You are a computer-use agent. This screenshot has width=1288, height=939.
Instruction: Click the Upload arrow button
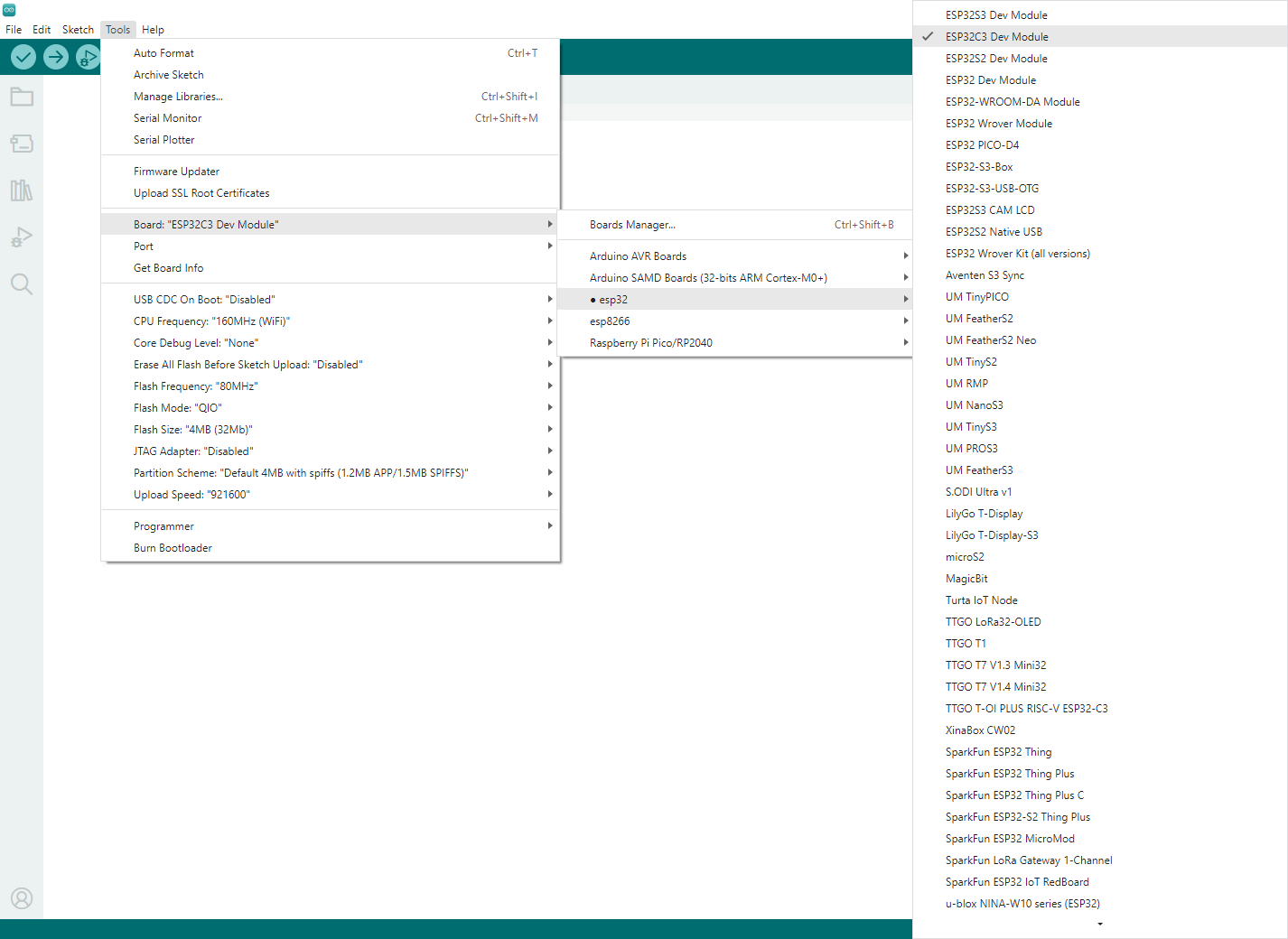(x=56, y=57)
